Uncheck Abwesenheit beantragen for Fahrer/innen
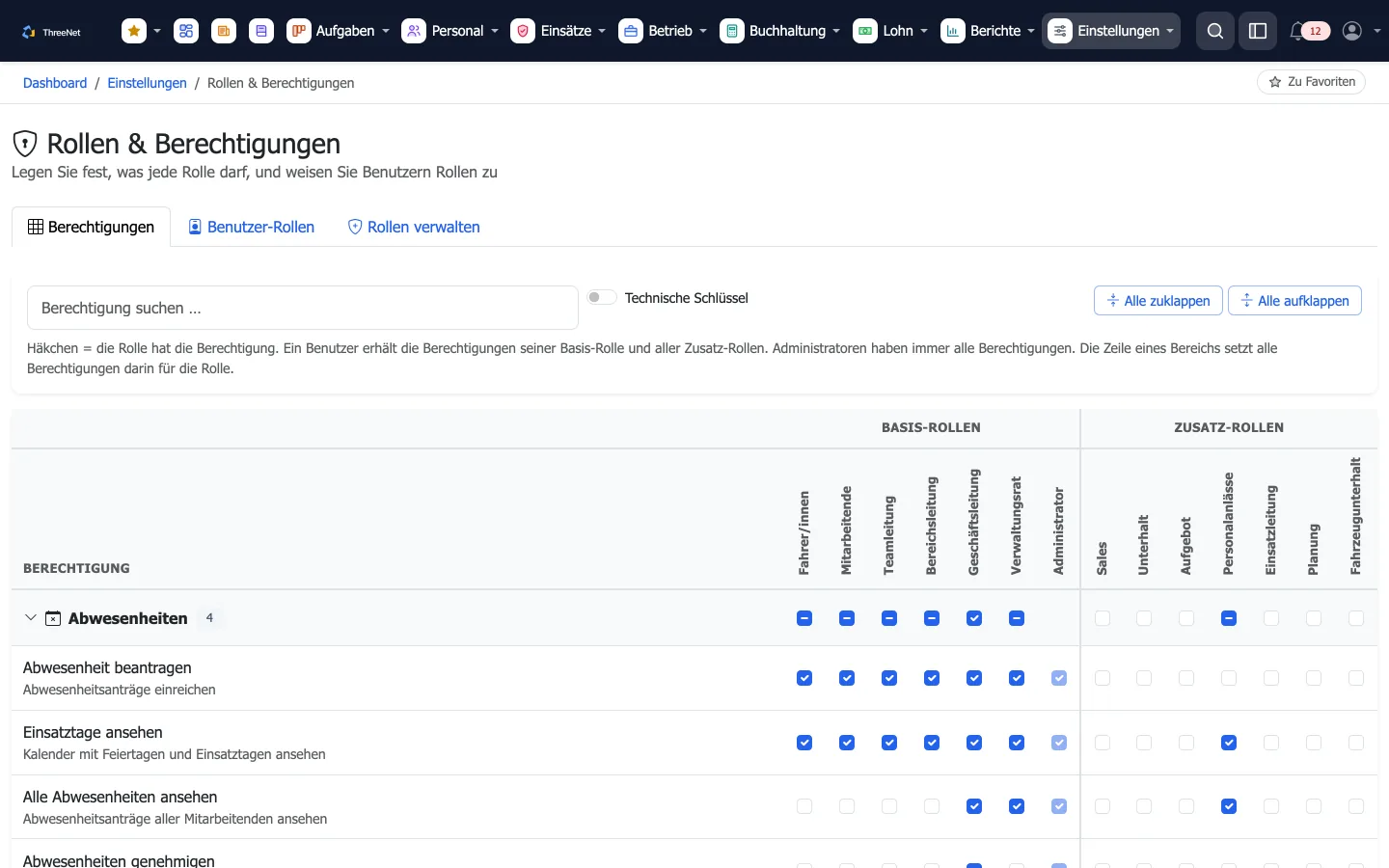The width and height of the screenshot is (1389, 868). (x=804, y=678)
